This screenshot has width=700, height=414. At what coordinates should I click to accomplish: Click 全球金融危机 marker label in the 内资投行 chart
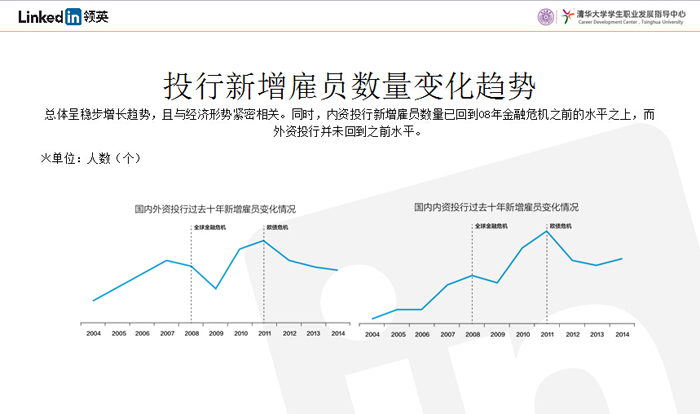pyautogui.click(x=490, y=226)
